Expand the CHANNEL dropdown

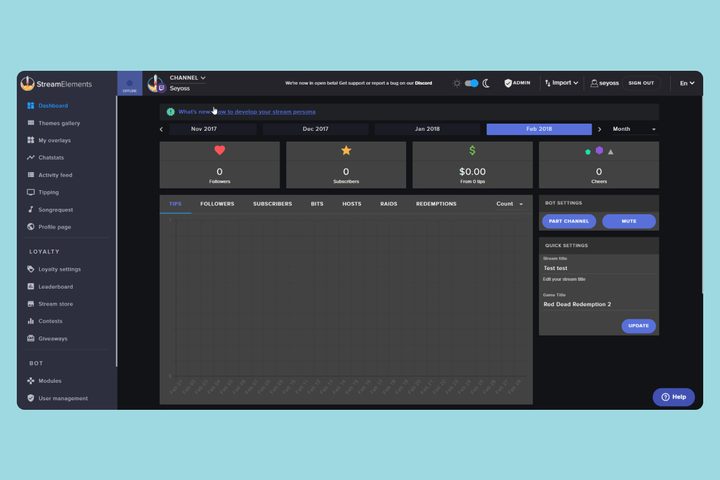point(187,78)
